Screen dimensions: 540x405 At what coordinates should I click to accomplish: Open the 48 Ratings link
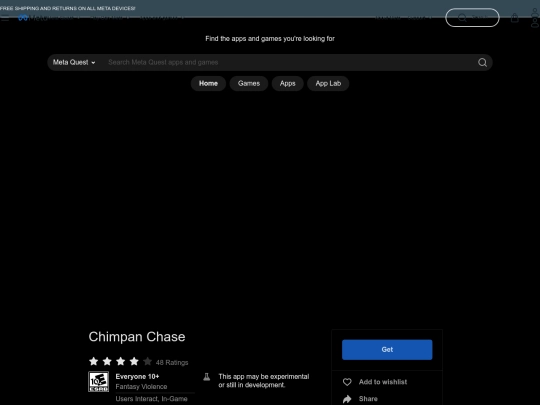[x=172, y=362]
